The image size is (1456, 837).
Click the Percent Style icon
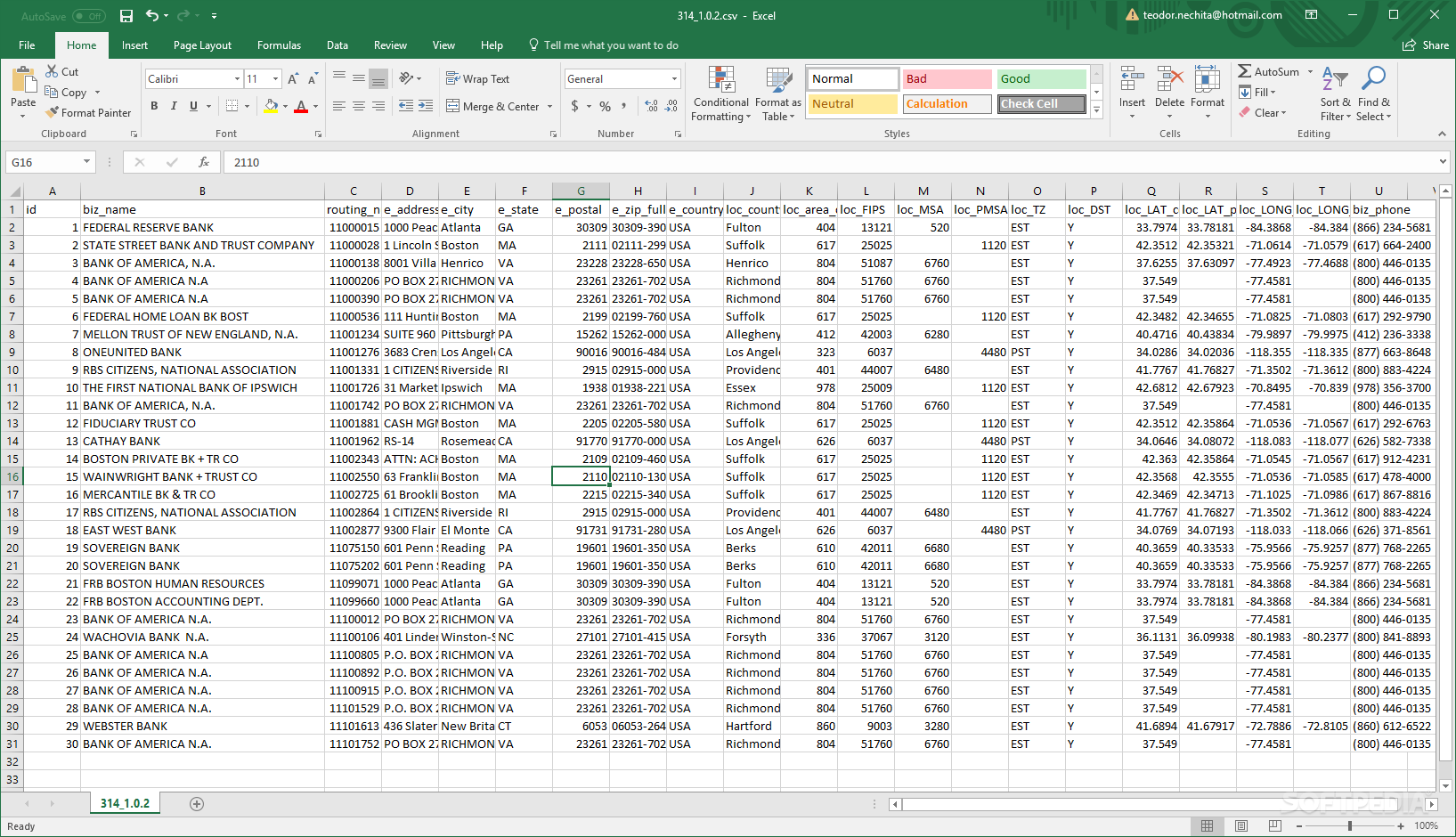(605, 106)
